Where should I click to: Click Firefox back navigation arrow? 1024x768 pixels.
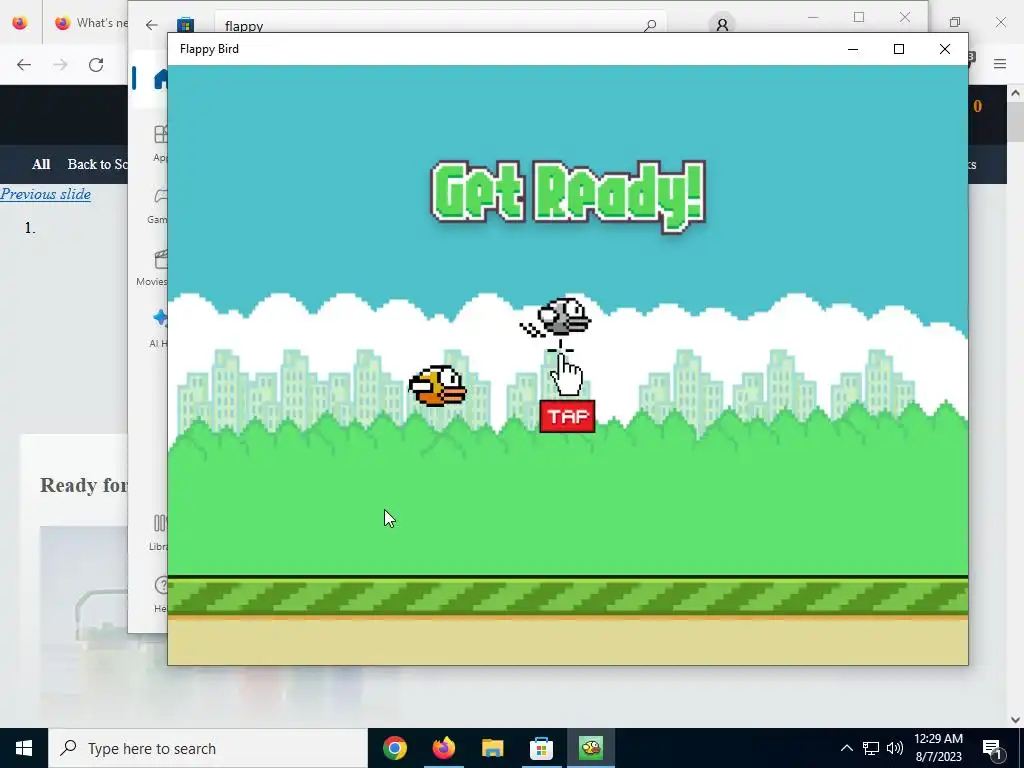click(24, 65)
